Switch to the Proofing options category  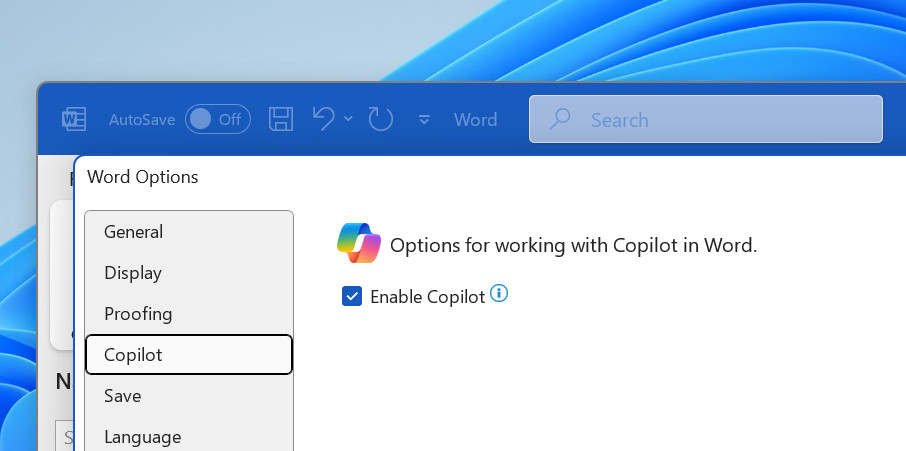[138, 314]
